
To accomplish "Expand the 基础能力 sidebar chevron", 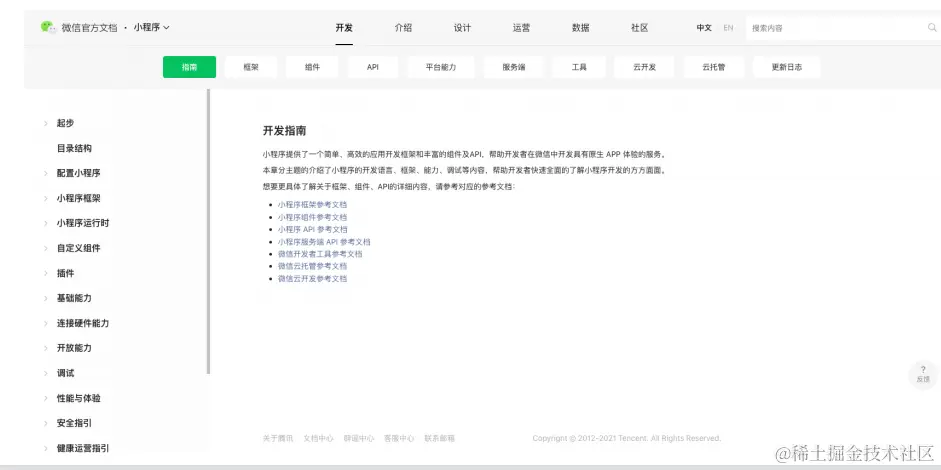I will pos(46,298).
